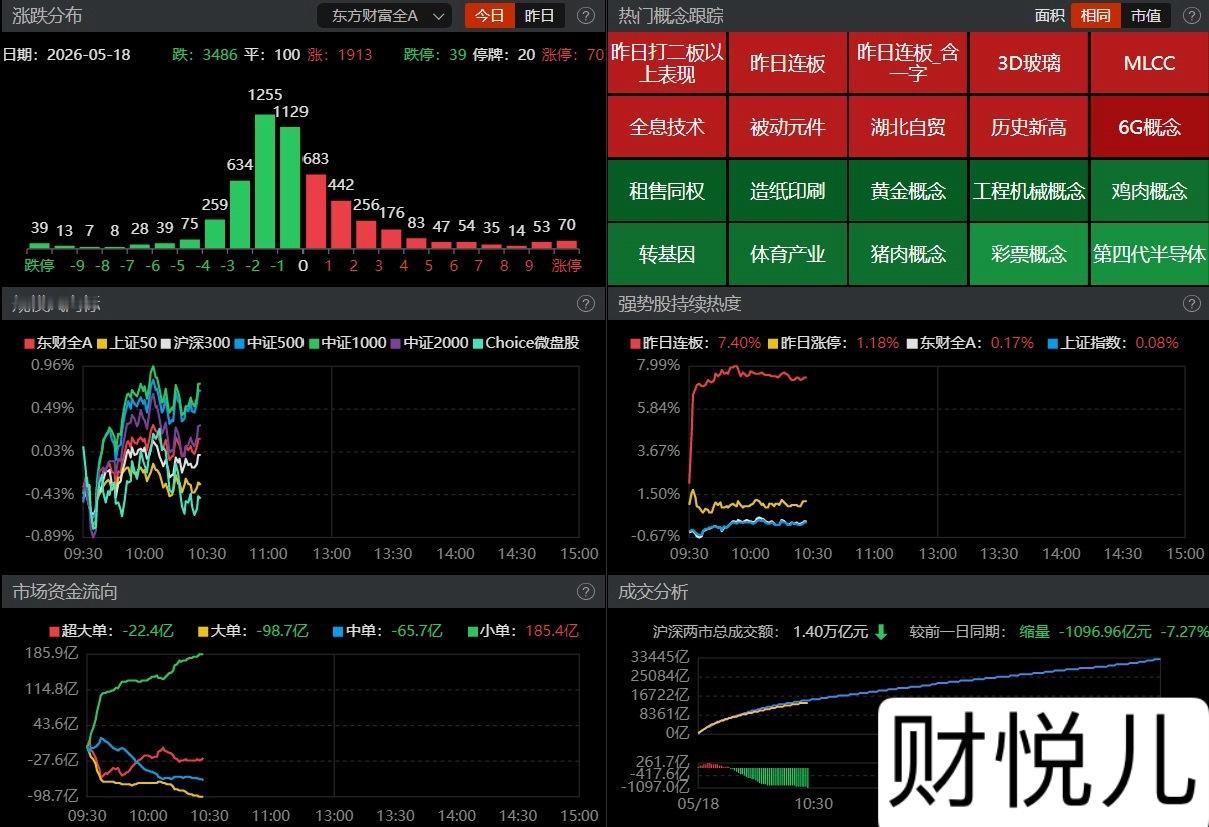Toggle 上证指数 series in heat legend

(1113, 343)
